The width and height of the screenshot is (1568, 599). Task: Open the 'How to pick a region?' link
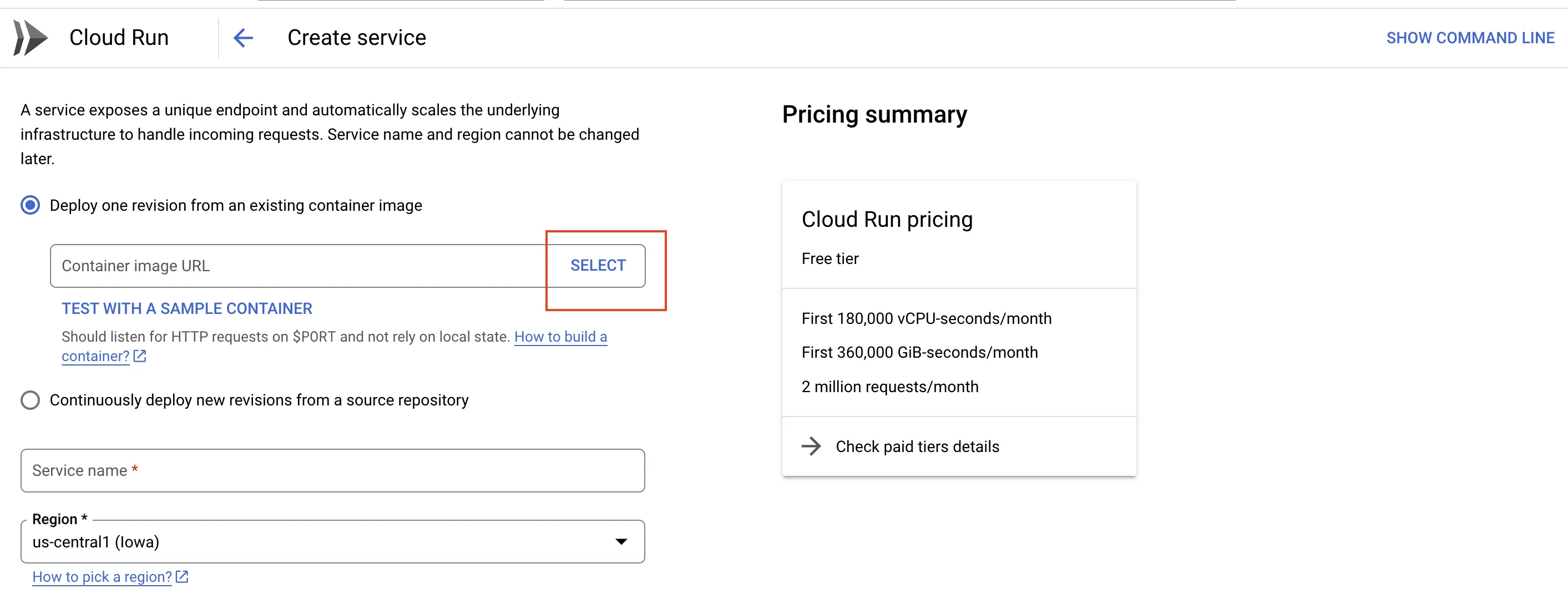coord(102,576)
